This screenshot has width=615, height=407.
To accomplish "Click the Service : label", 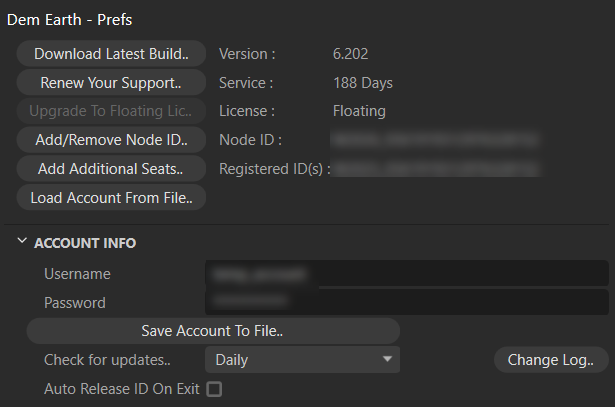I will (246, 83).
